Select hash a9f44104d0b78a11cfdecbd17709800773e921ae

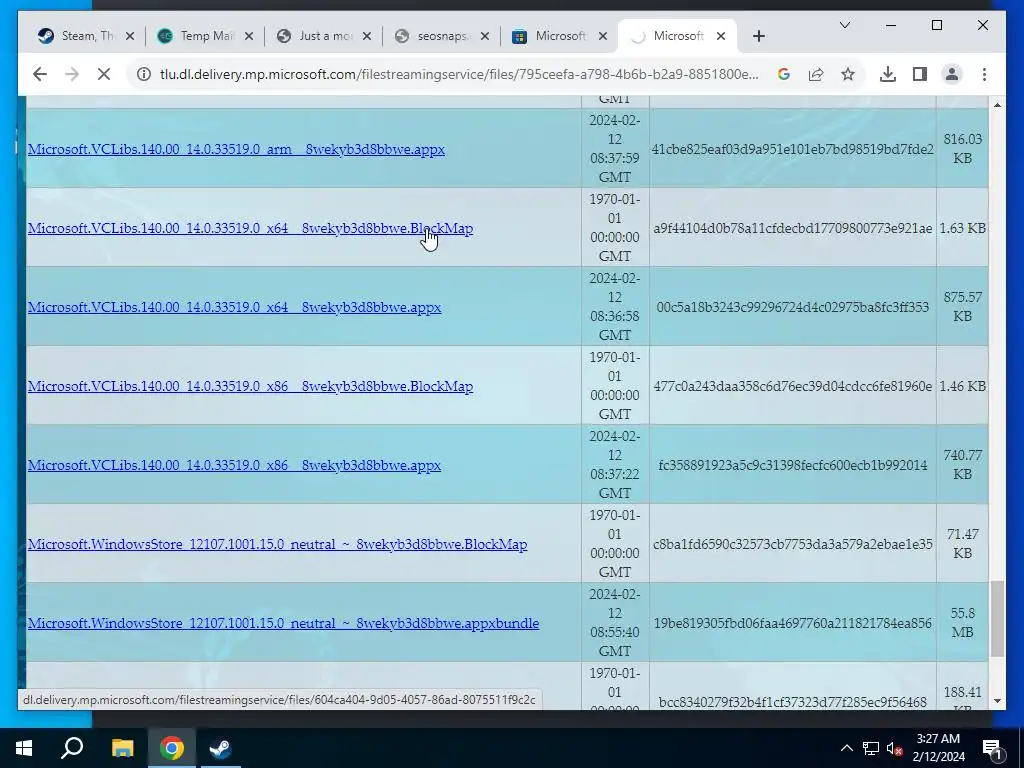(793, 229)
